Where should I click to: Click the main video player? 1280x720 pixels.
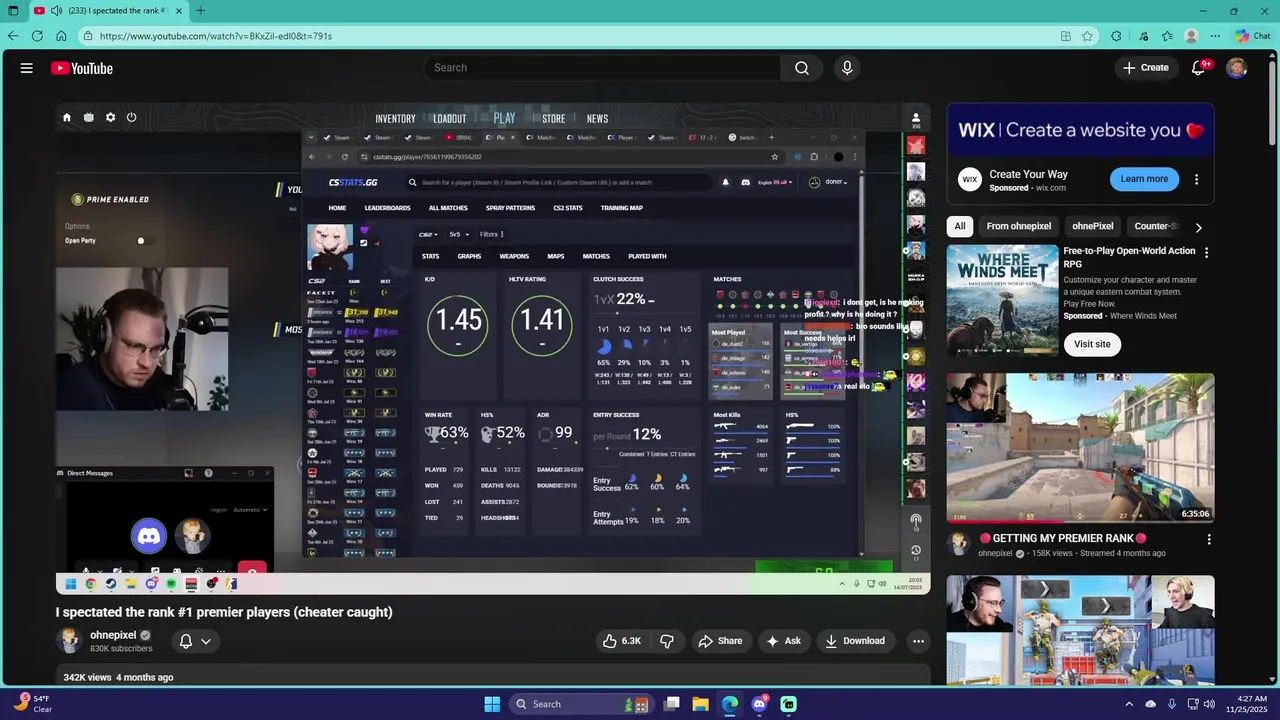[x=493, y=349]
